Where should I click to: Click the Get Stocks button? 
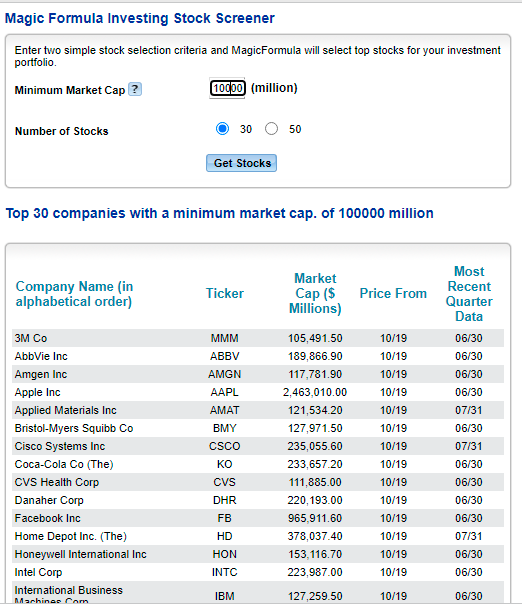242,163
